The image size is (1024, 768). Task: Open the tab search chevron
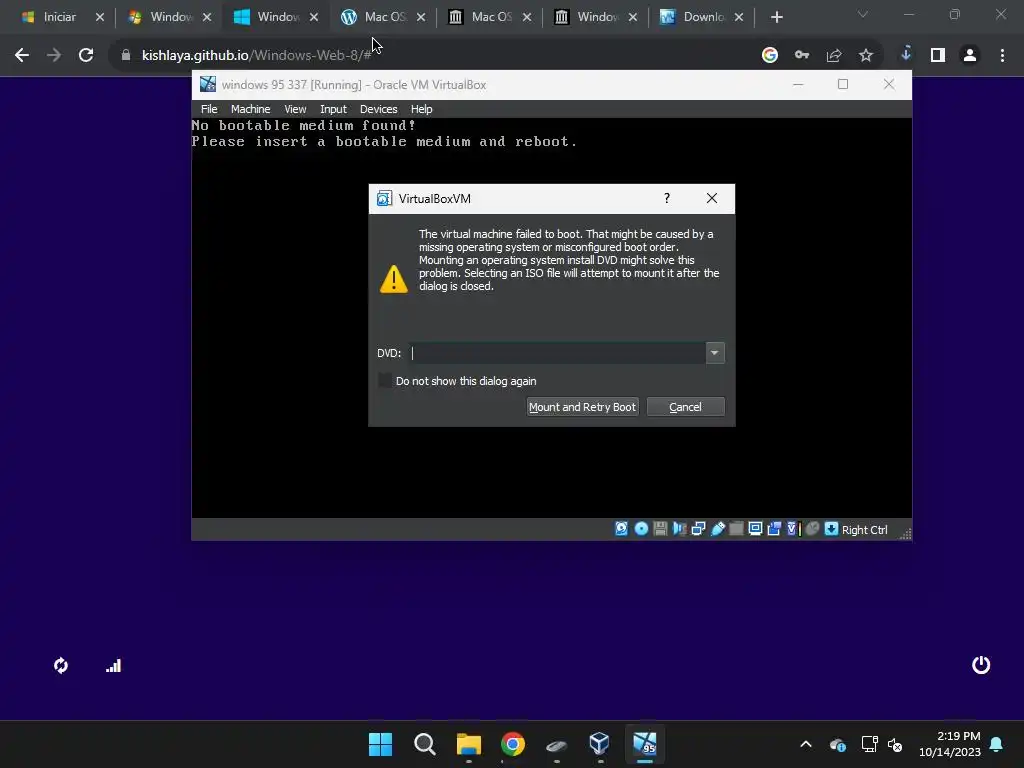tap(863, 14)
